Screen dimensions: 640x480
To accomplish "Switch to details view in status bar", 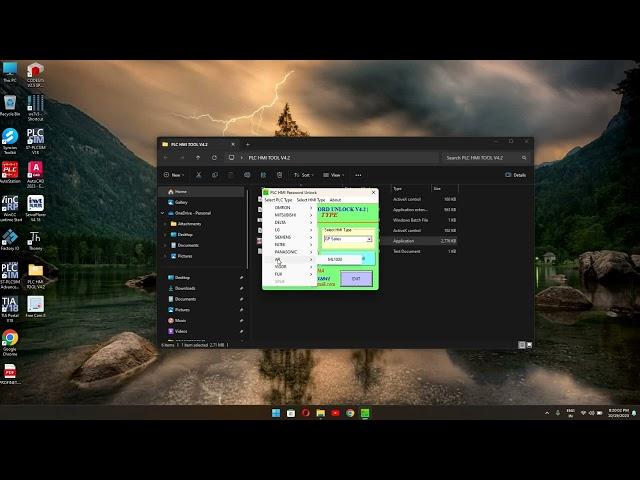I will point(522,345).
